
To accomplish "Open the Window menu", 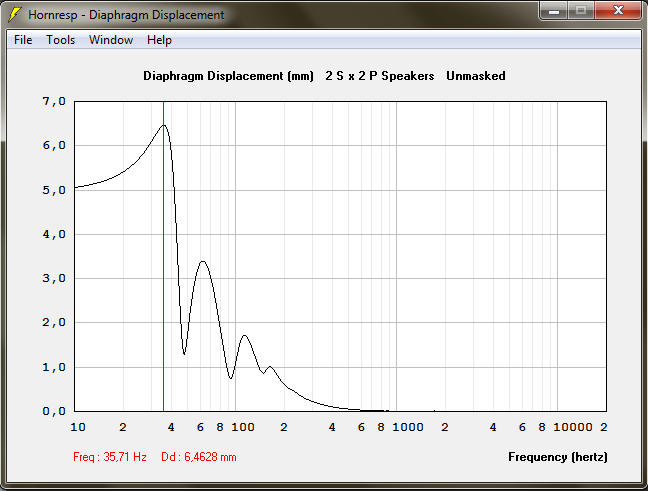I will (x=111, y=40).
